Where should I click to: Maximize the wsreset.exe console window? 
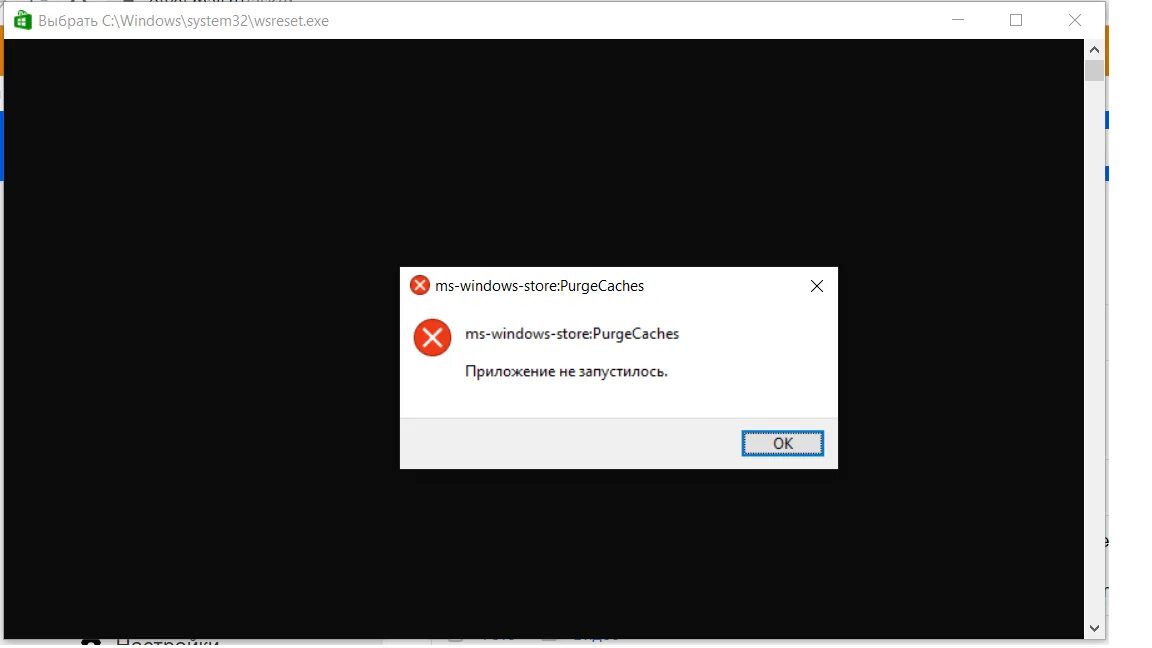(x=1015, y=20)
